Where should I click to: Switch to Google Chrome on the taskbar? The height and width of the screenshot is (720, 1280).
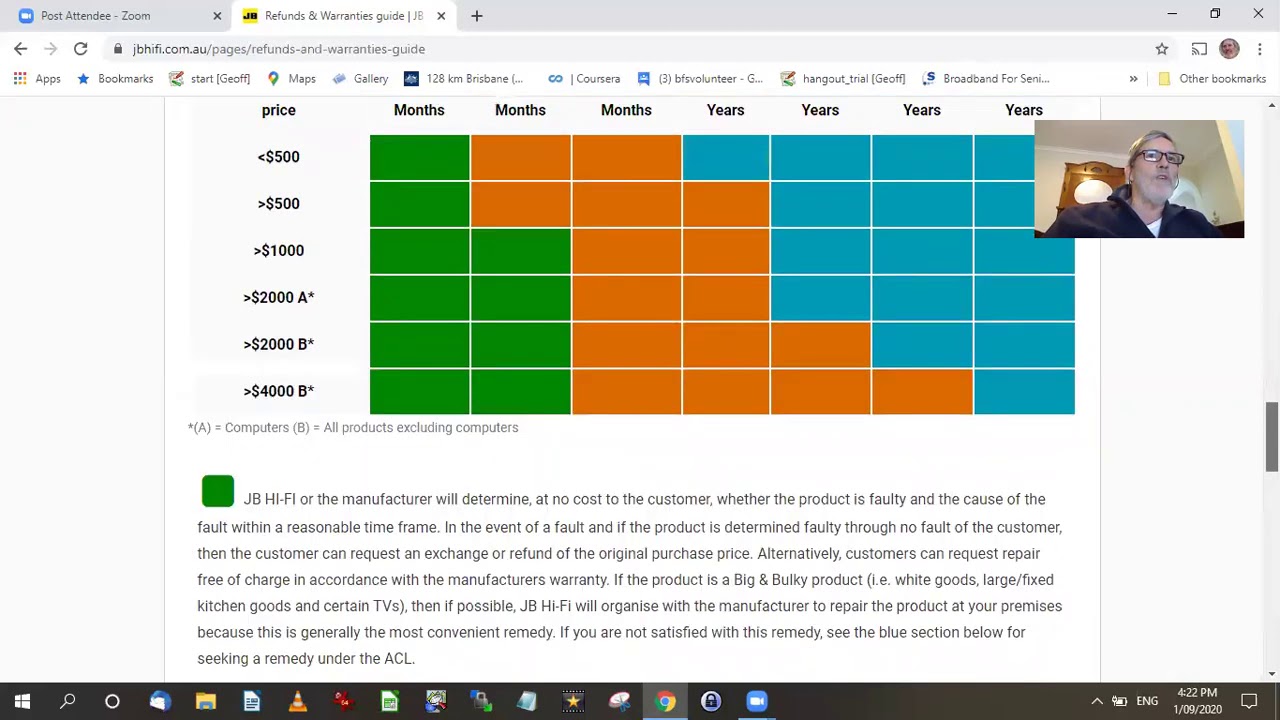665,701
